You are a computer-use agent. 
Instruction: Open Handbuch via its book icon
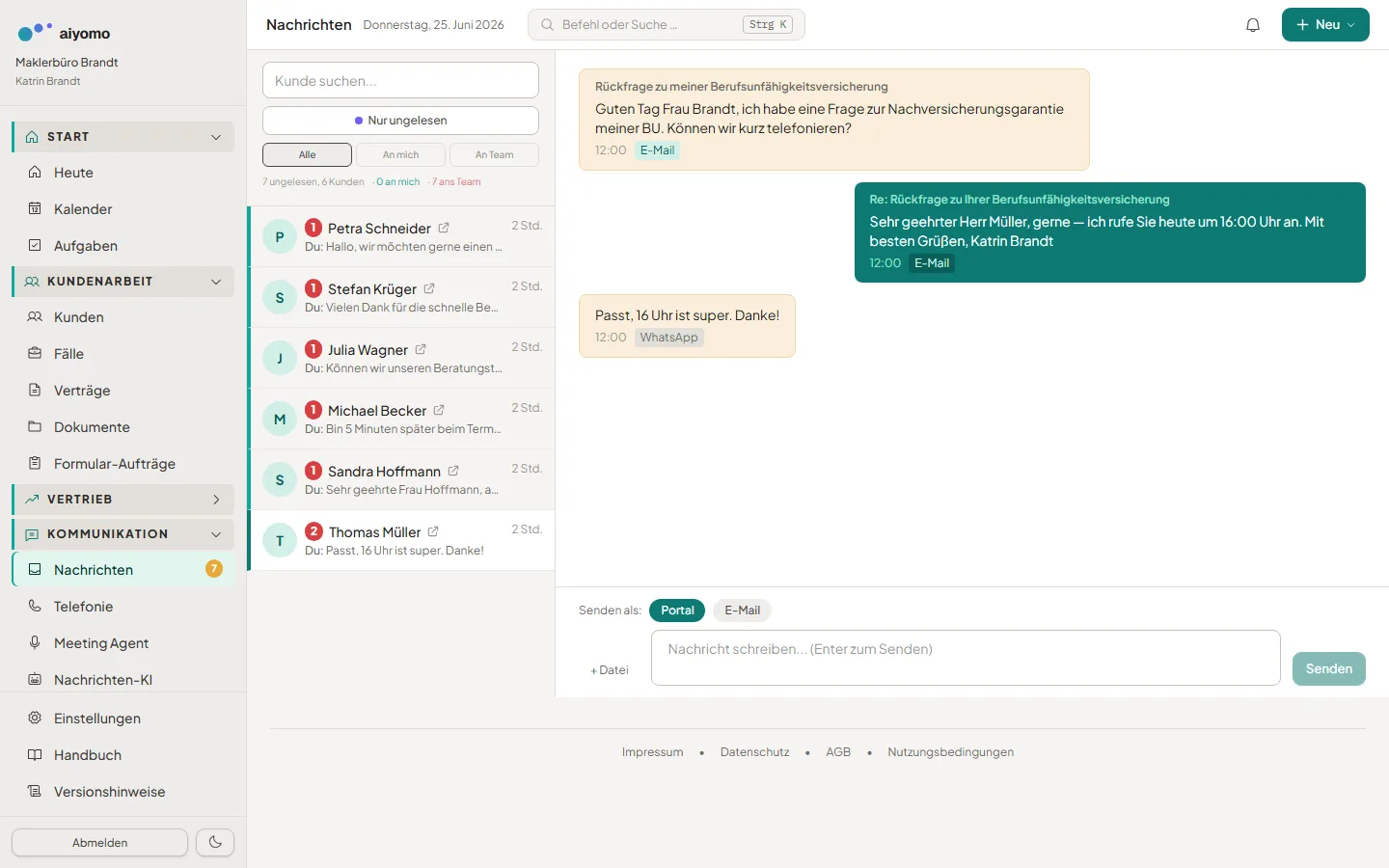(35, 755)
